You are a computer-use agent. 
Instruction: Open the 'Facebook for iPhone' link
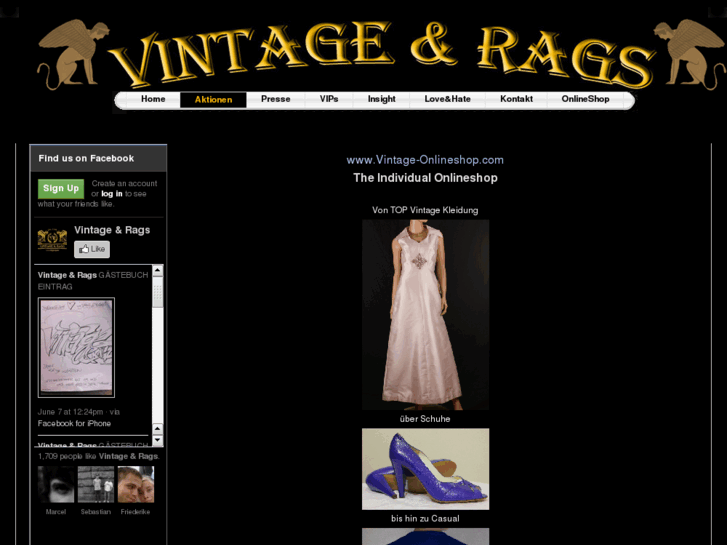[74, 423]
